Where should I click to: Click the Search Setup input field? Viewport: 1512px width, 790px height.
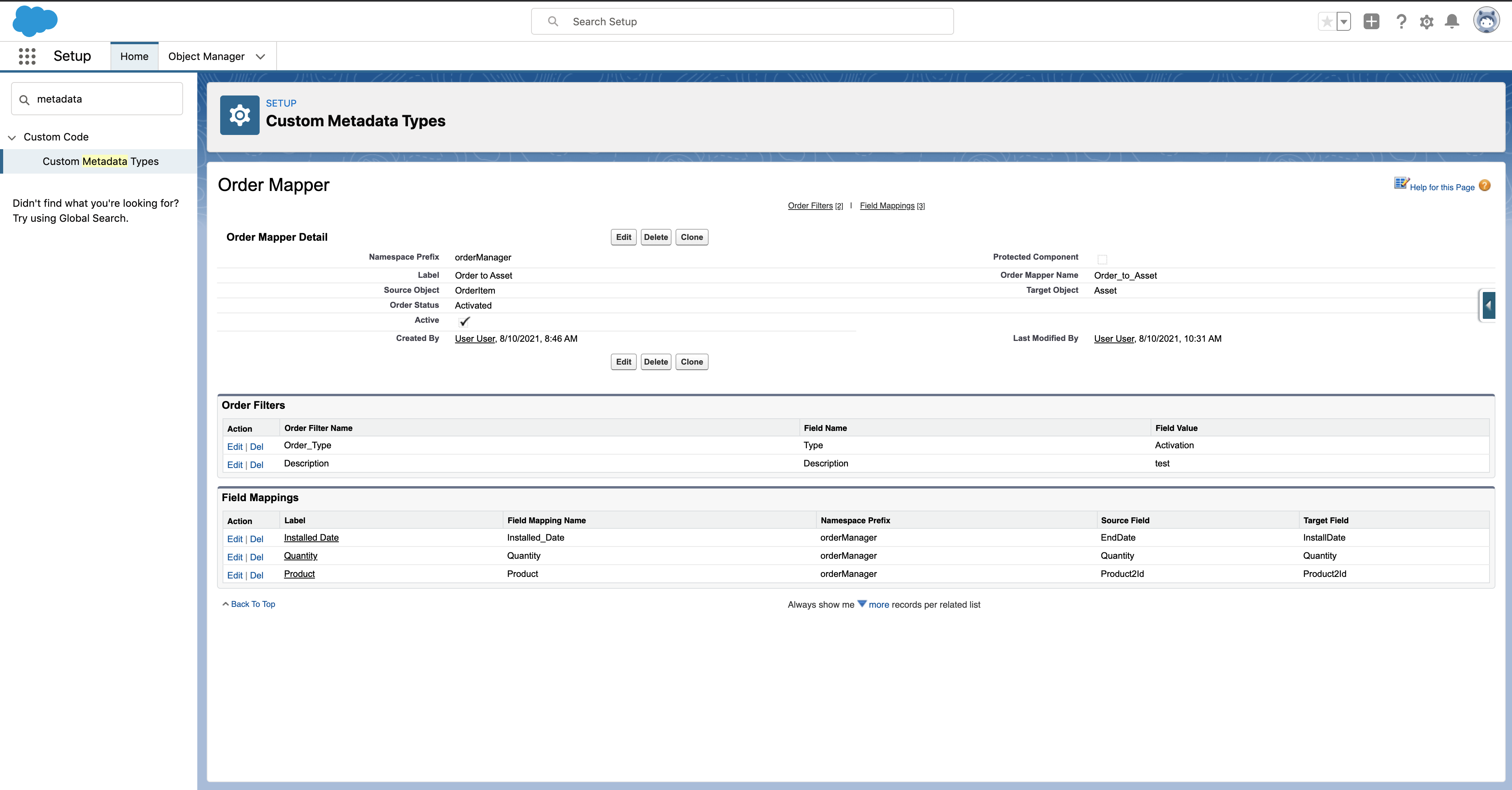click(742, 22)
